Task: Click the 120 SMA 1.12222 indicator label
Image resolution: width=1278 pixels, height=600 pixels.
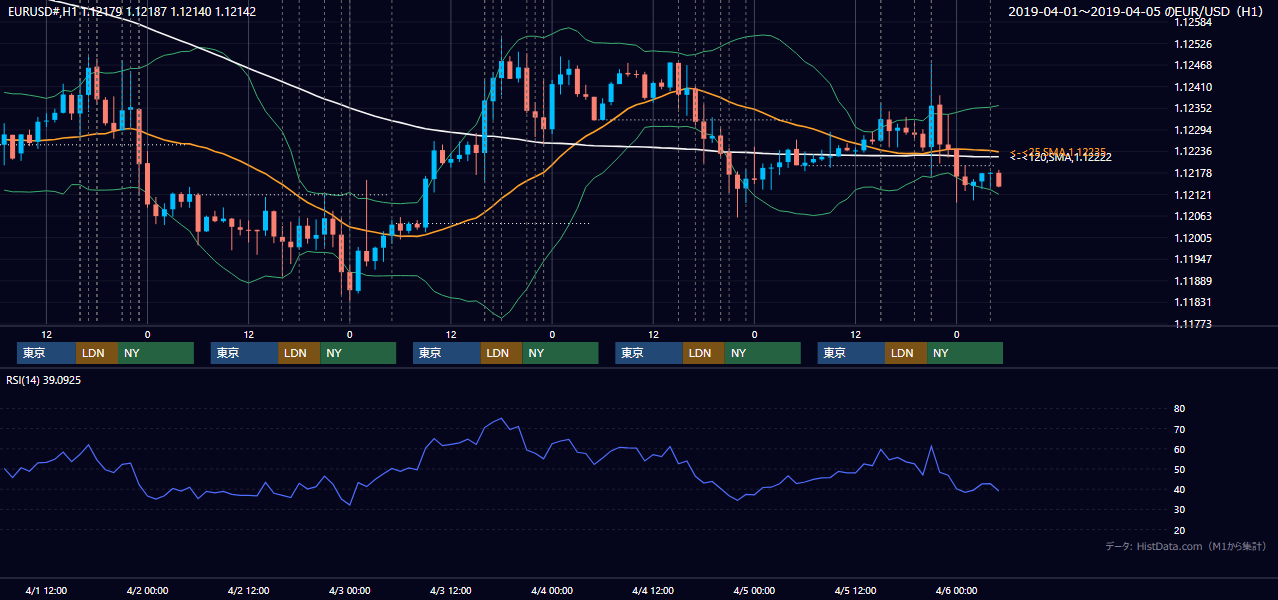Action: pyautogui.click(x=1061, y=158)
